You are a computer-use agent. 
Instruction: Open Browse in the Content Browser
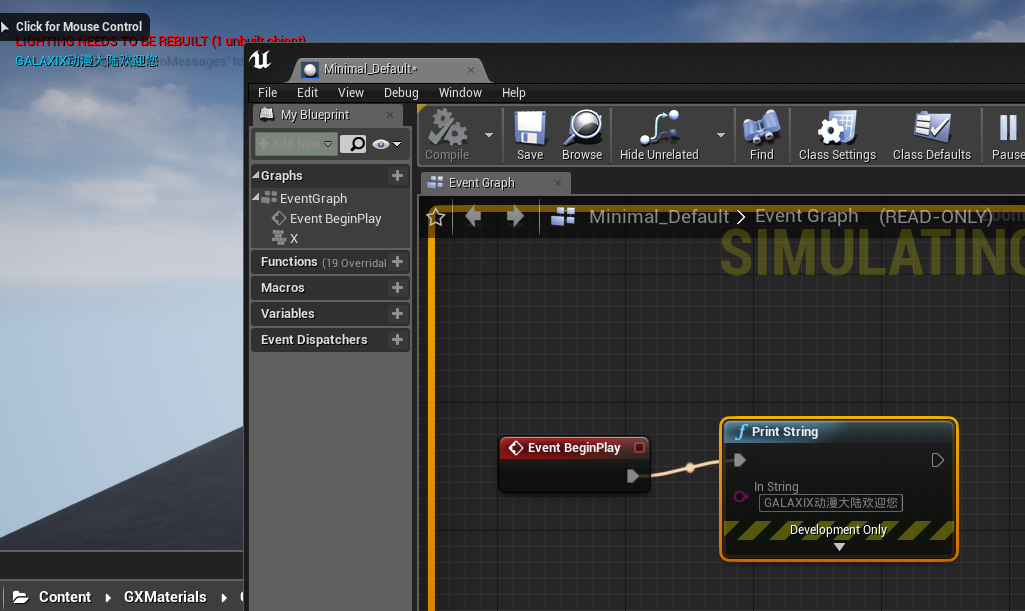click(x=581, y=135)
